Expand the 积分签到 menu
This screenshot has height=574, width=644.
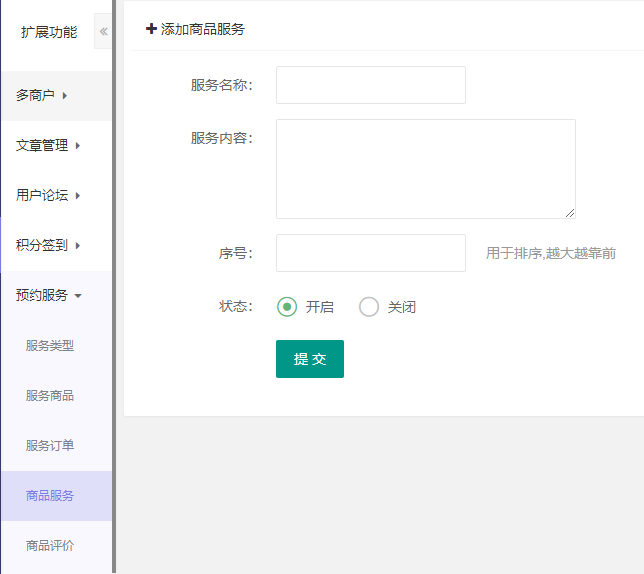click(x=48, y=246)
